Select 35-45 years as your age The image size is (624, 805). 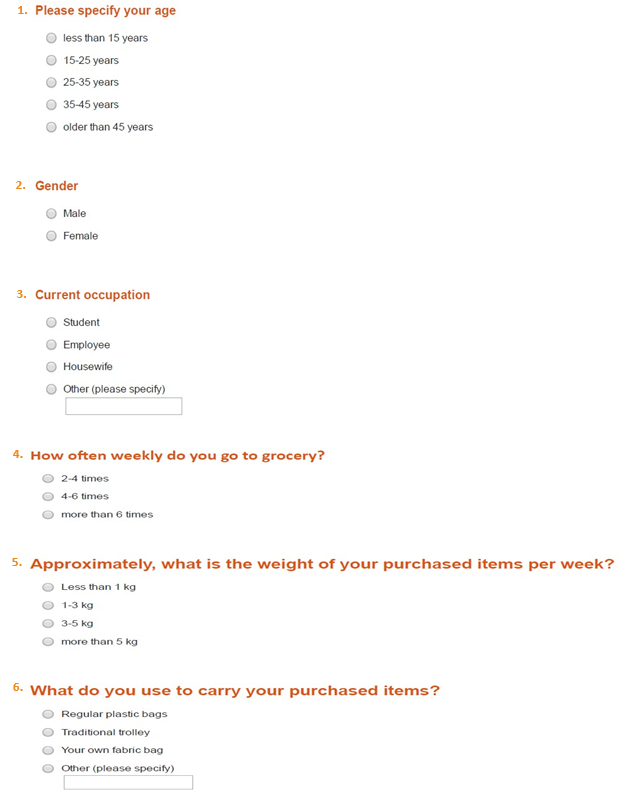click(x=52, y=104)
